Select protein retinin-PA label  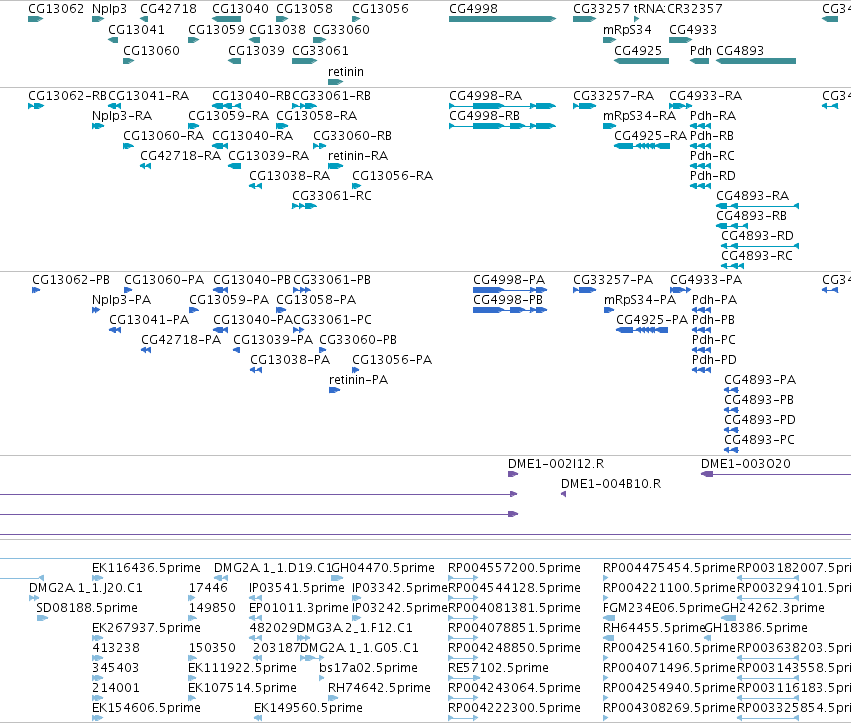click(x=358, y=379)
